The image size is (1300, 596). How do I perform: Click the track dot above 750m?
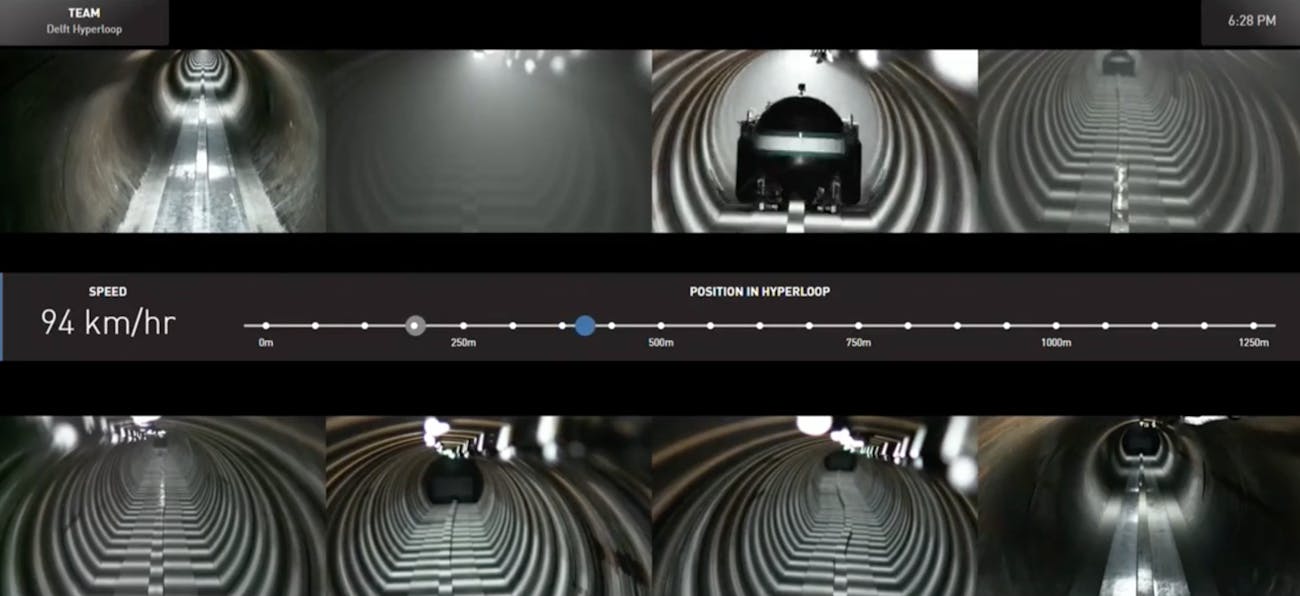(858, 325)
